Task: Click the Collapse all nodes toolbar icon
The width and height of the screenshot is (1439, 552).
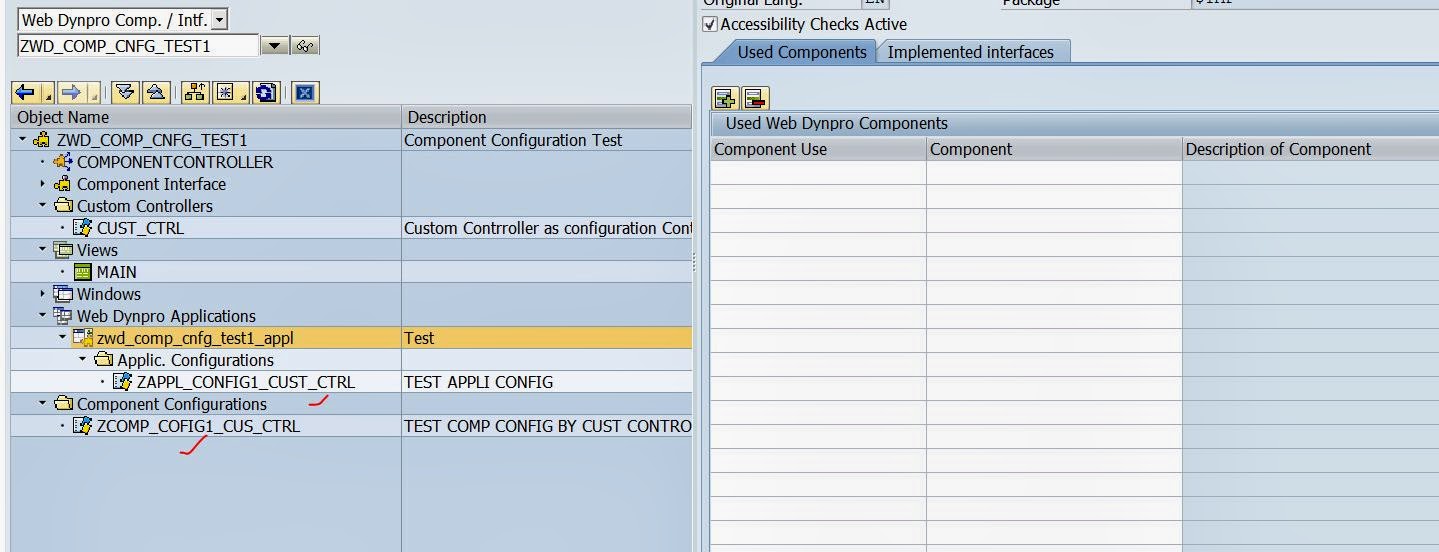Action: [156, 93]
